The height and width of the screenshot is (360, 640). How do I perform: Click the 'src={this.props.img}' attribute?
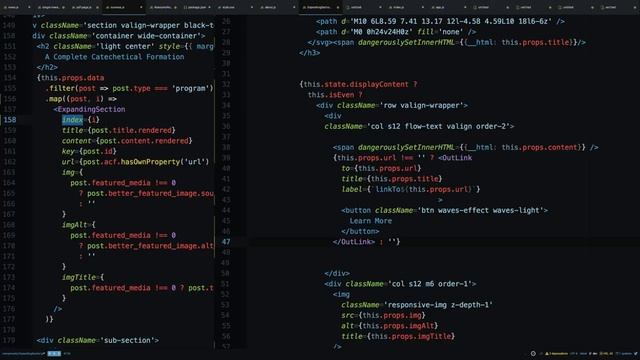tap(384, 315)
